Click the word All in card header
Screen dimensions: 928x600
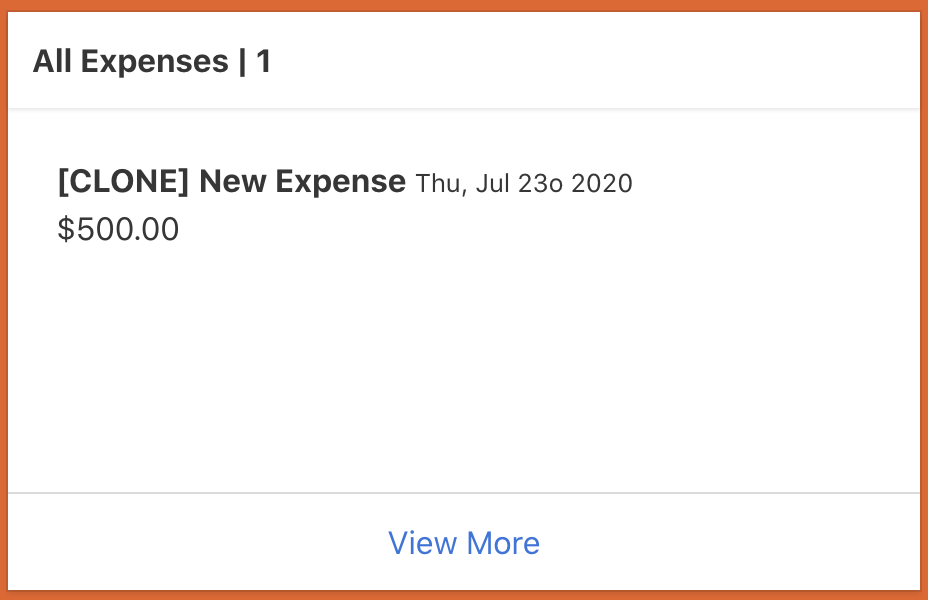53,62
